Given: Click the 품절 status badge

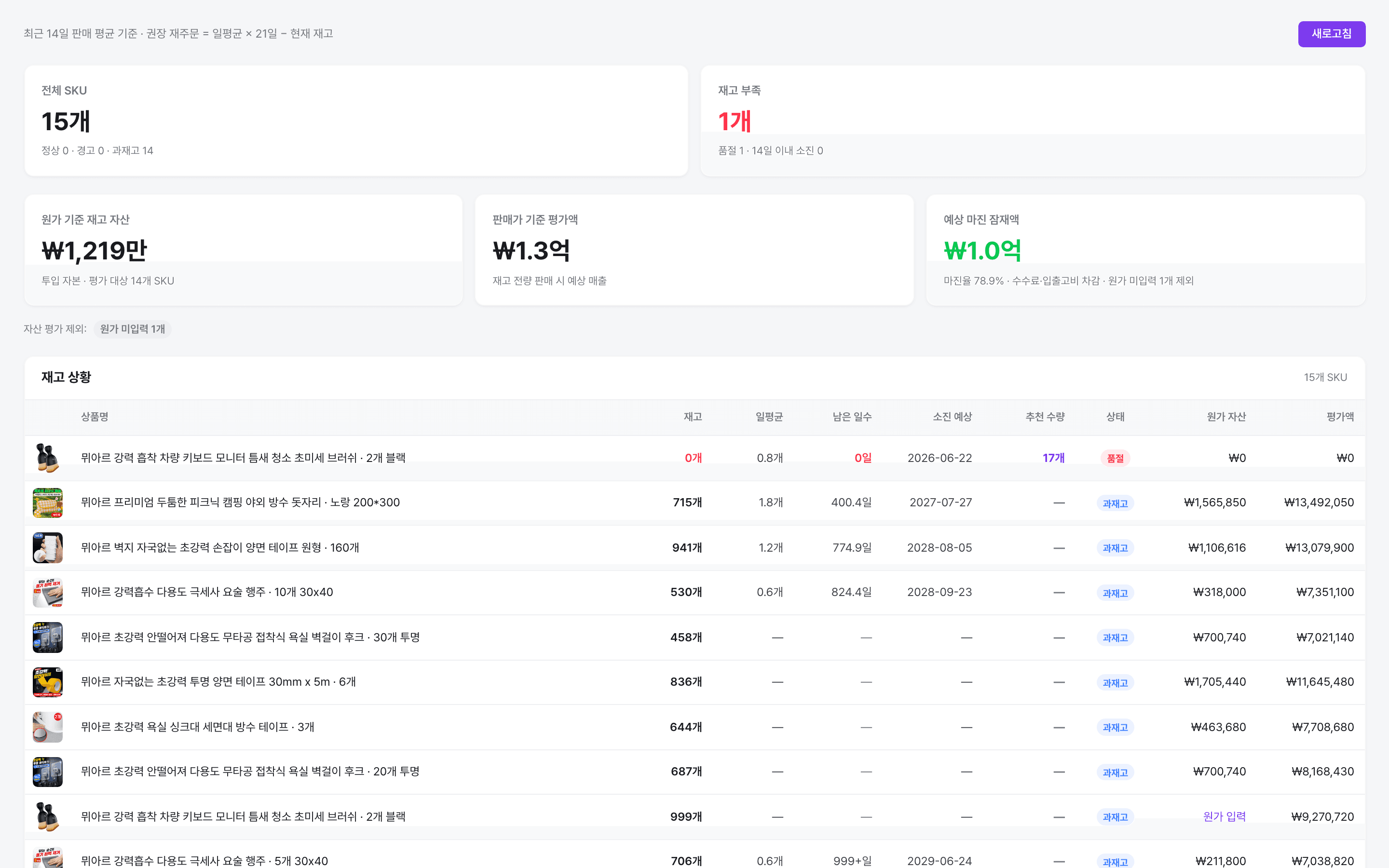Looking at the screenshot, I should (x=1115, y=458).
